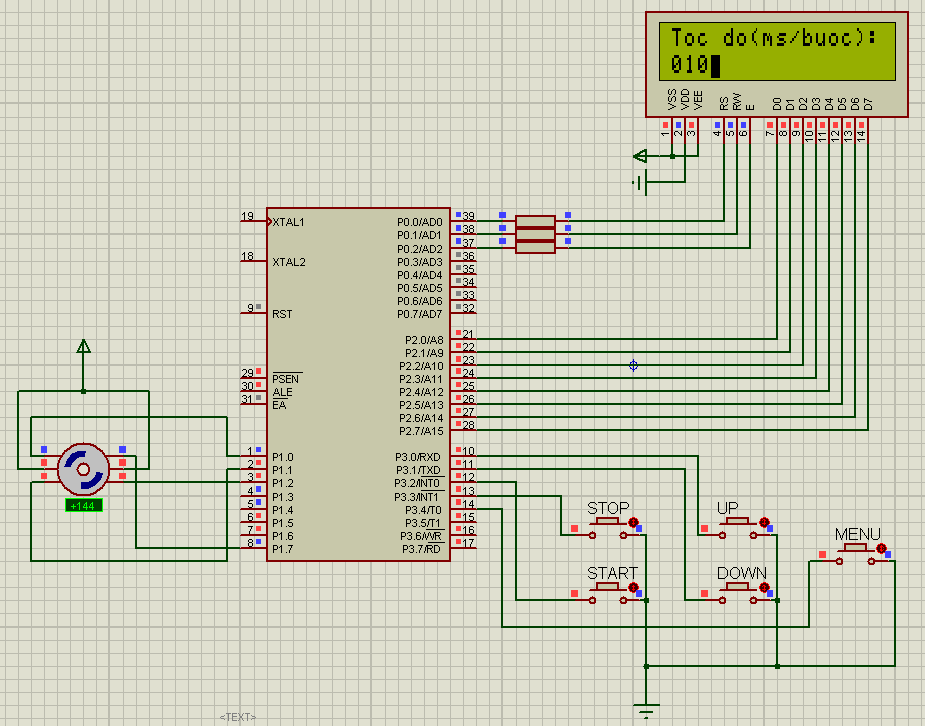The image size is (925, 726).
Task: Select the ground symbol below buttons
Action: pos(647,709)
